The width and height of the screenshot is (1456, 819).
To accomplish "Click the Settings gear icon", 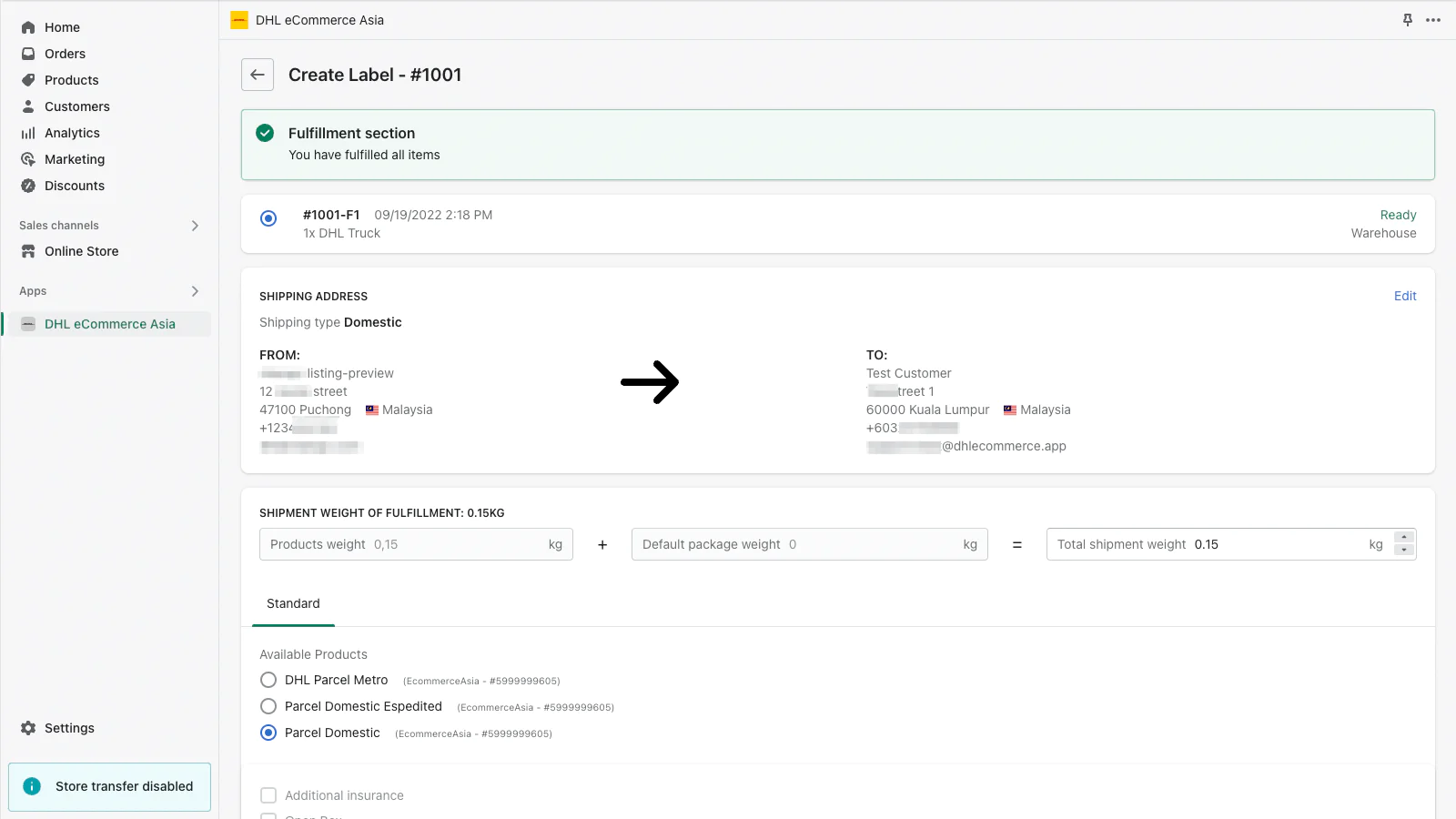I will pyautogui.click(x=28, y=728).
